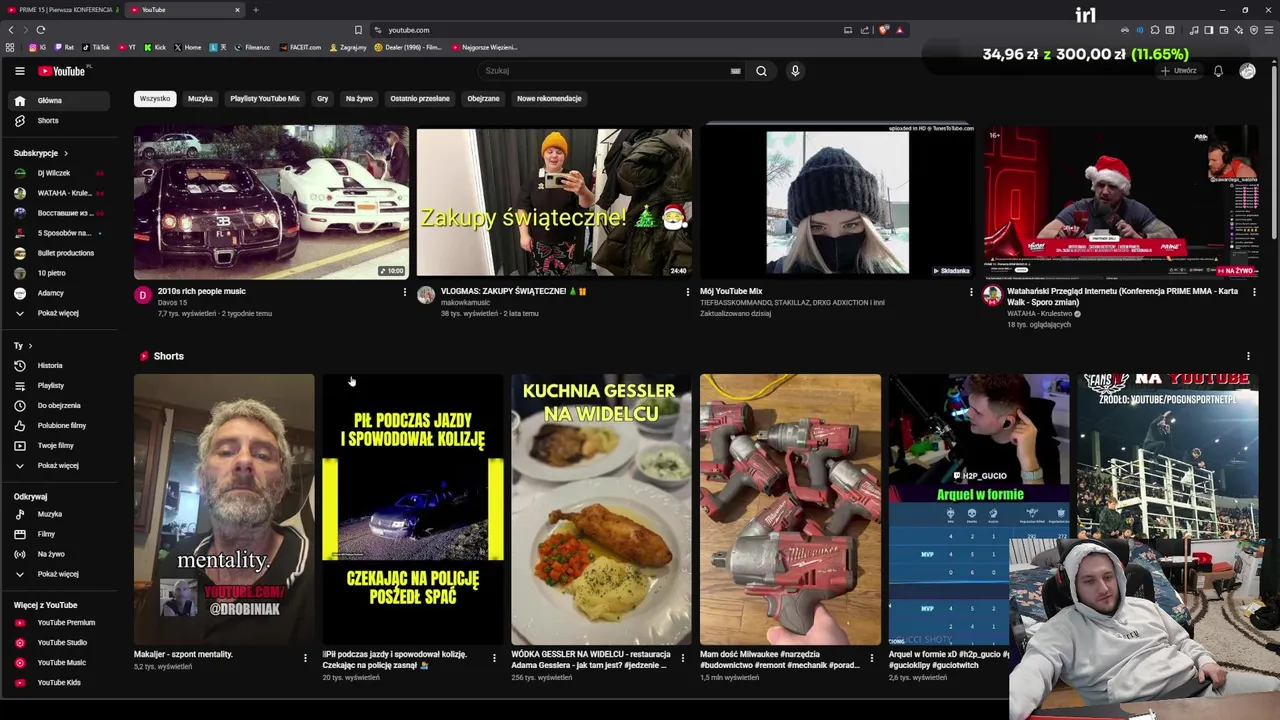Open the Brave Rewards triangle icon
1280x720 pixels.
[x=899, y=30]
